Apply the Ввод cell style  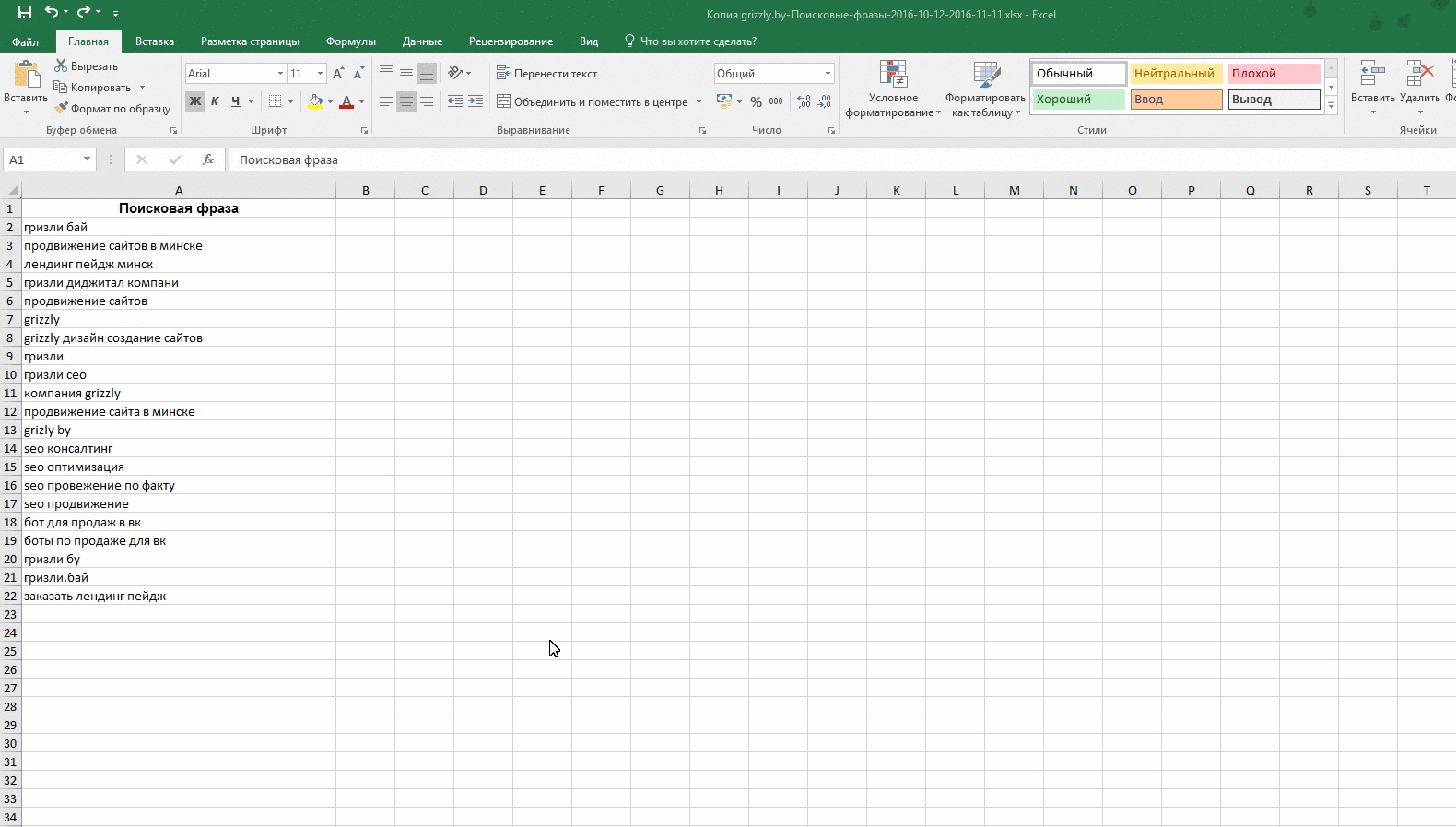(1177, 99)
